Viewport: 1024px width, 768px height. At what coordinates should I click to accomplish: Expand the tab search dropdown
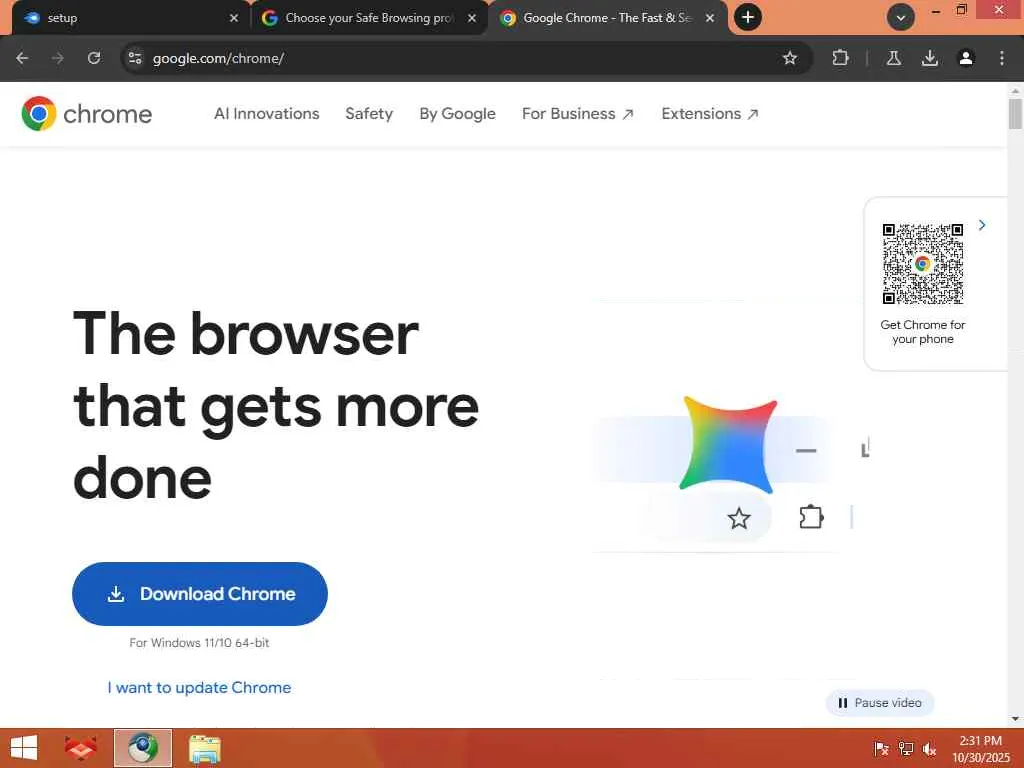pos(901,18)
